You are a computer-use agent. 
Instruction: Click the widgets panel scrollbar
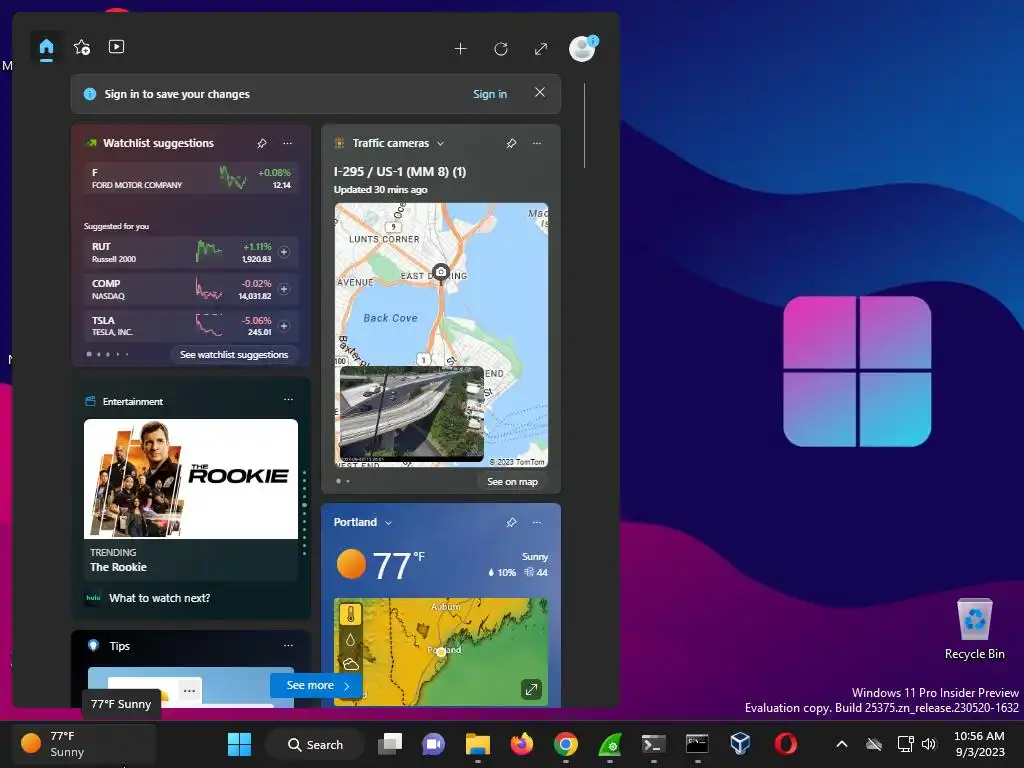pyautogui.click(x=584, y=125)
